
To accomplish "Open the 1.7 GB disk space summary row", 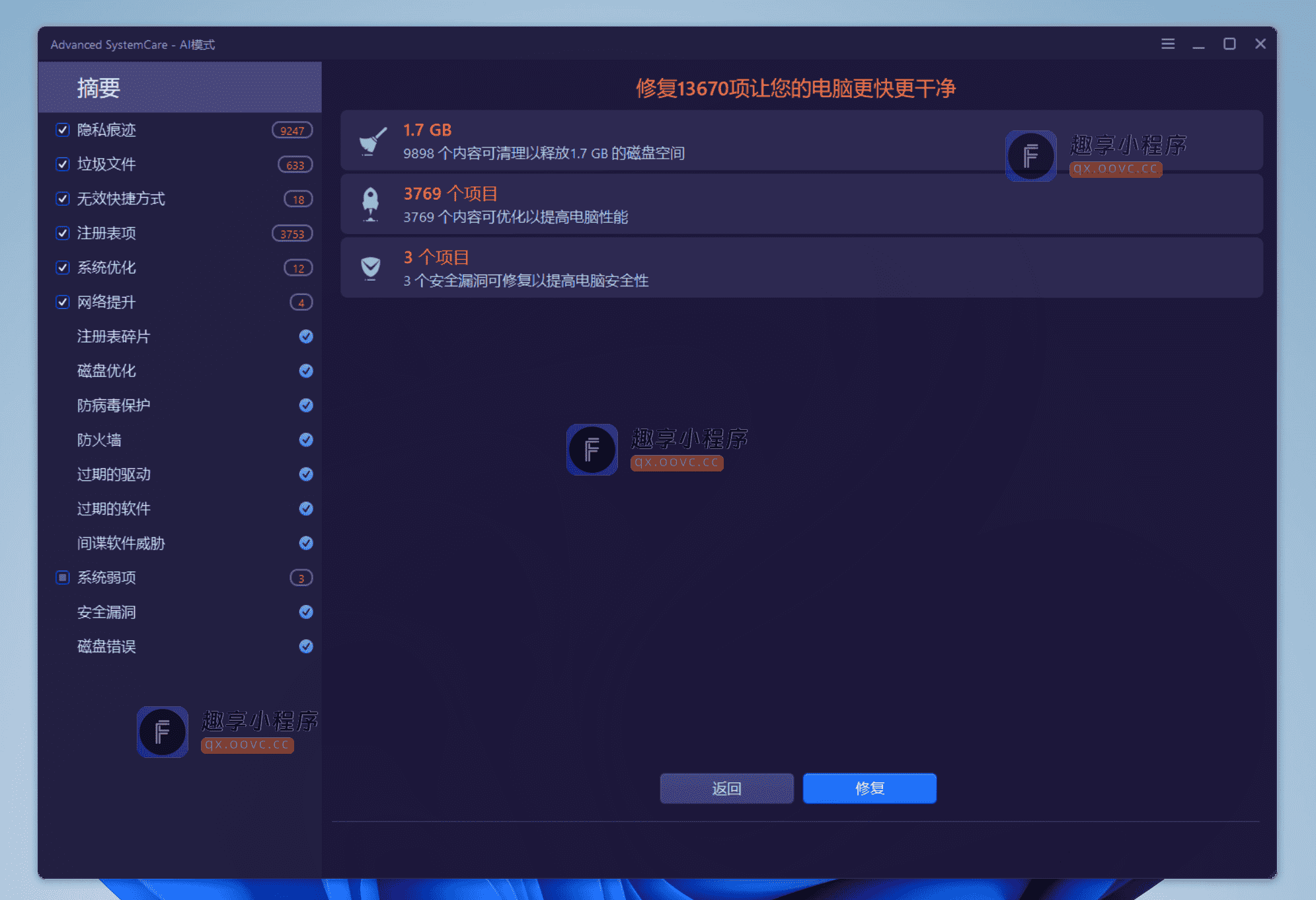I will 801,141.
